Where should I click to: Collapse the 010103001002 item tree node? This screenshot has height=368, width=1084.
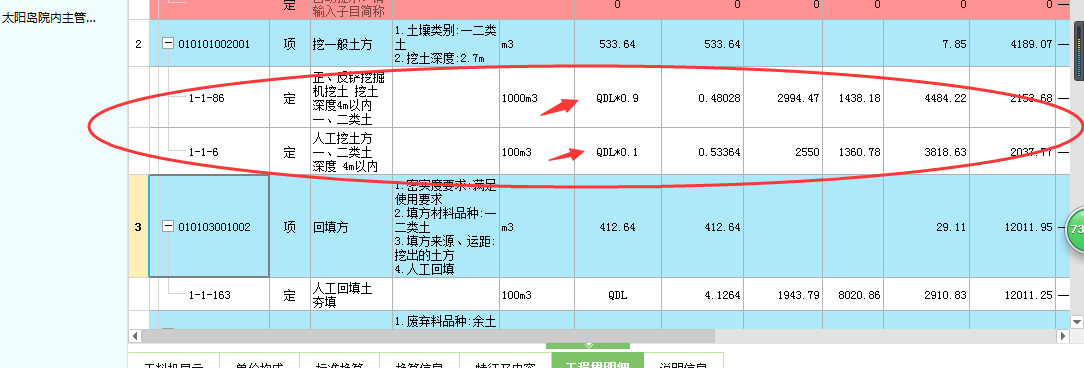tap(168, 226)
